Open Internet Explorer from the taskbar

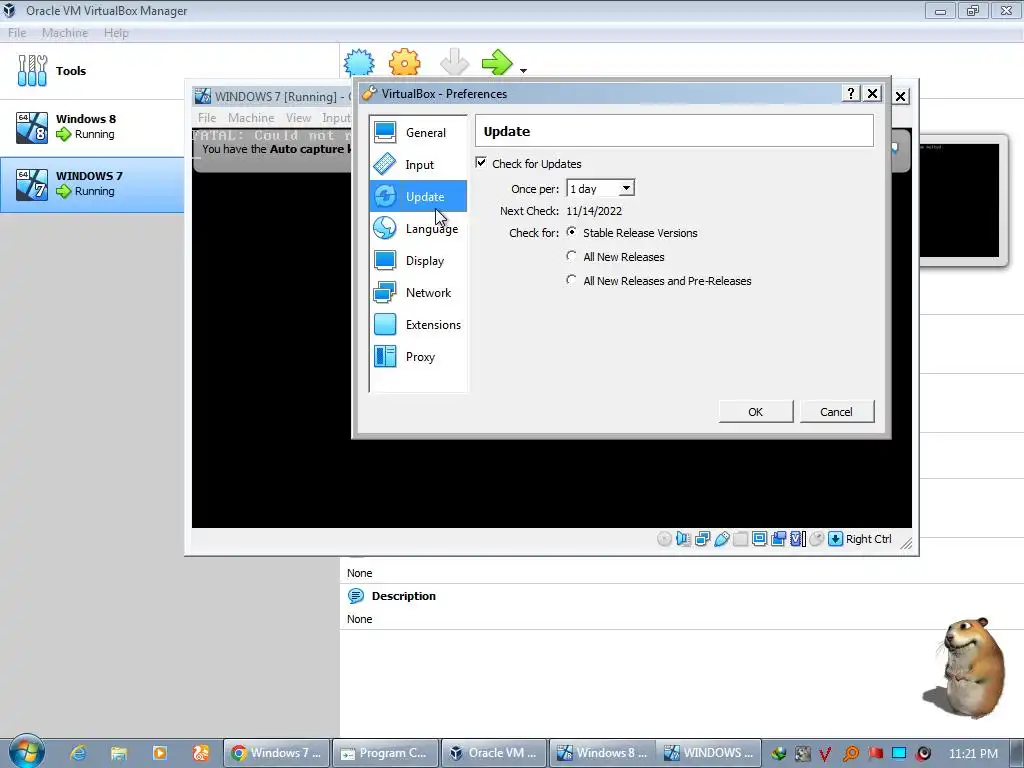point(78,753)
